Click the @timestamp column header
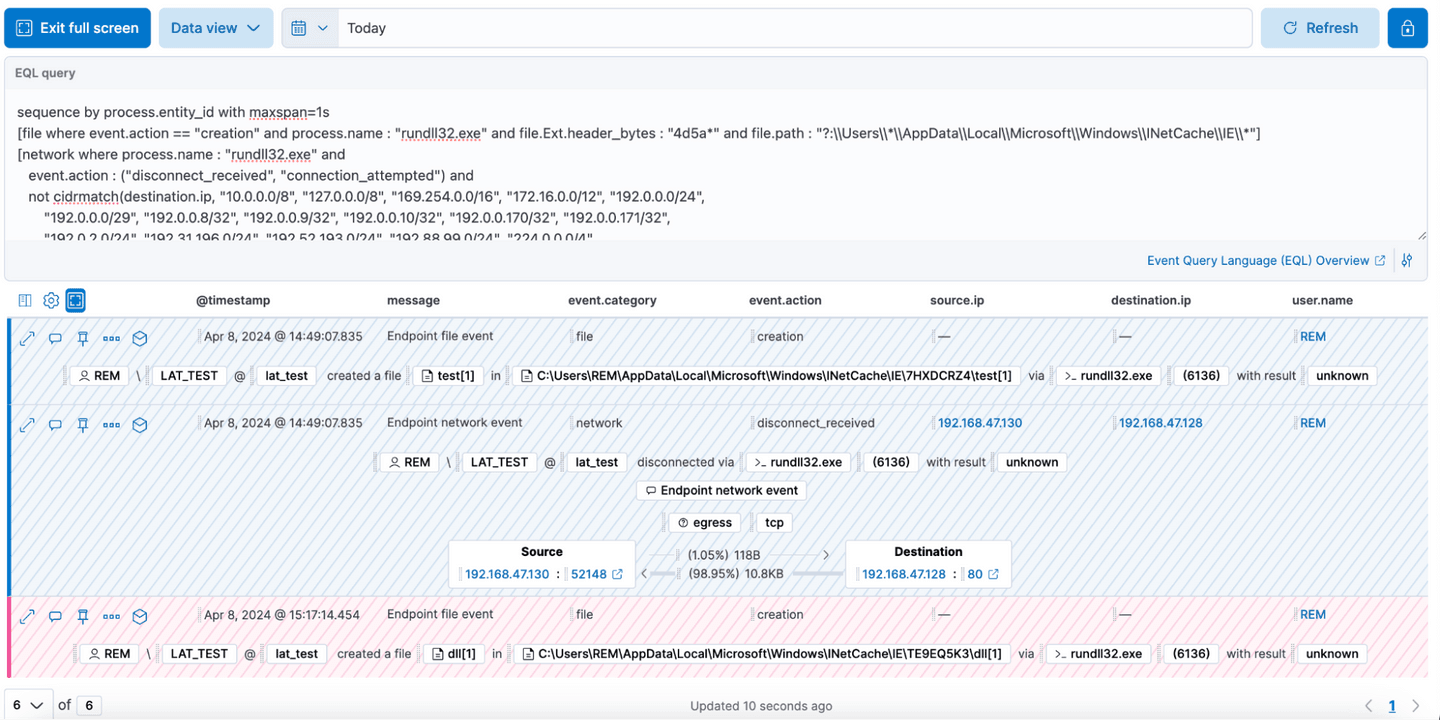Image resolution: width=1440 pixels, height=720 pixels. click(x=232, y=300)
